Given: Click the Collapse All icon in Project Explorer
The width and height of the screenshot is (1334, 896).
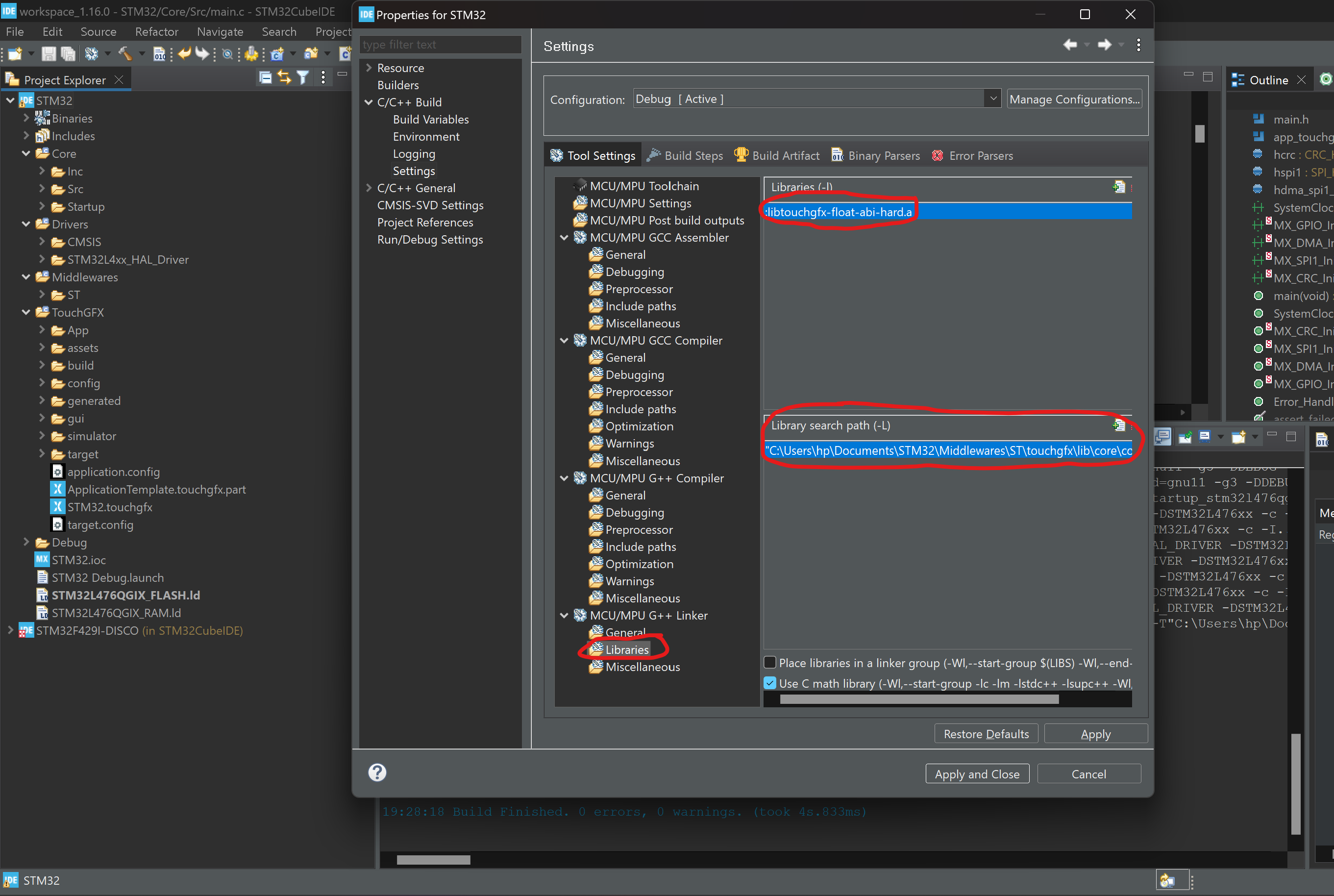Looking at the screenshot, I should [265, 78].
